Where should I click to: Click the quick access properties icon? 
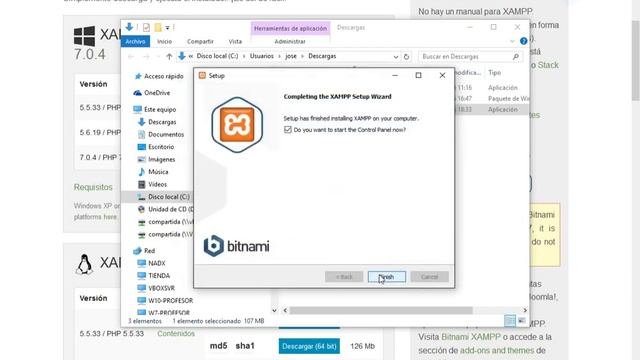click(146, 27)
